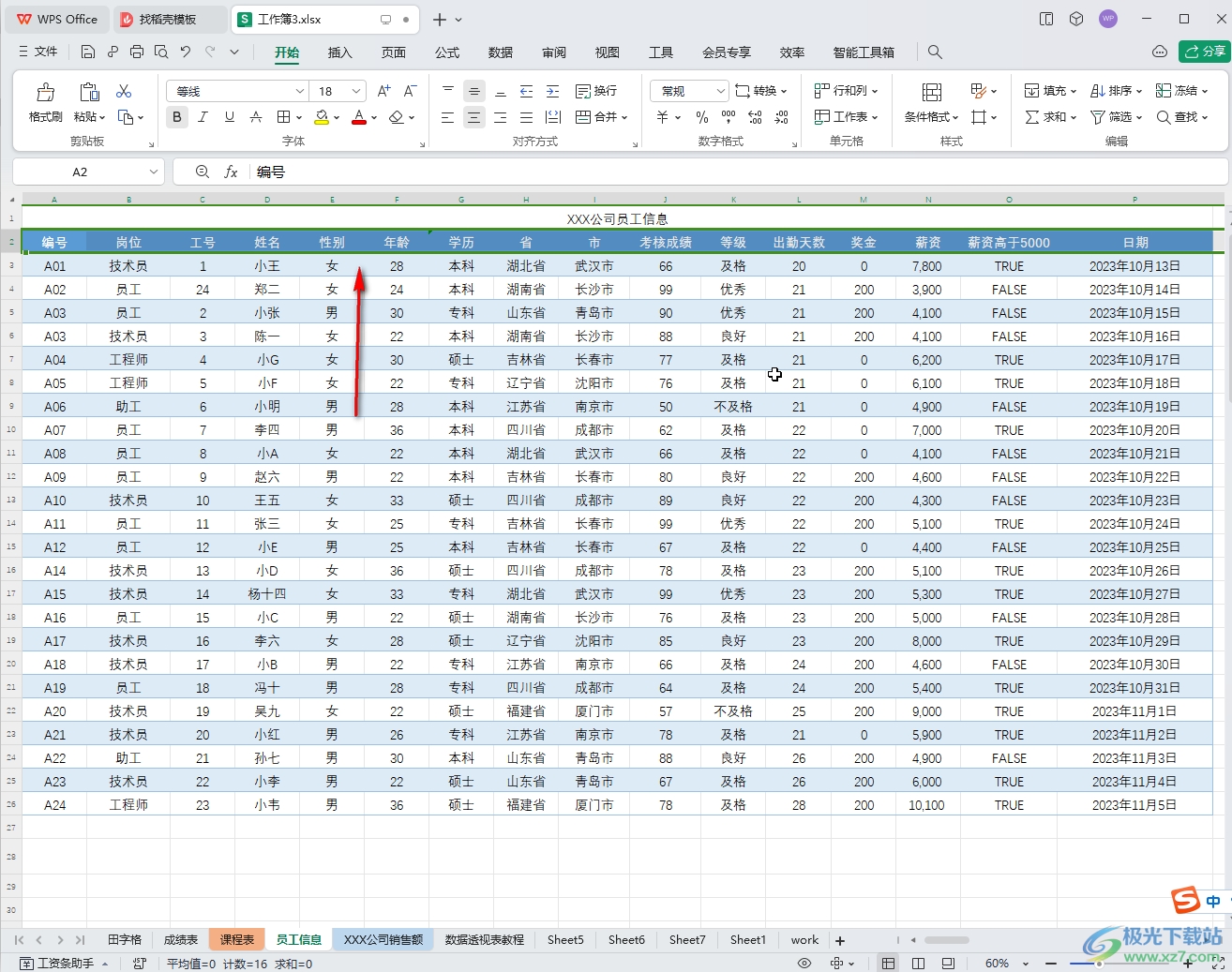Decrease font size with A- icon
The width and height of the screenshot is (1232, 972).
tap(410, 91)
